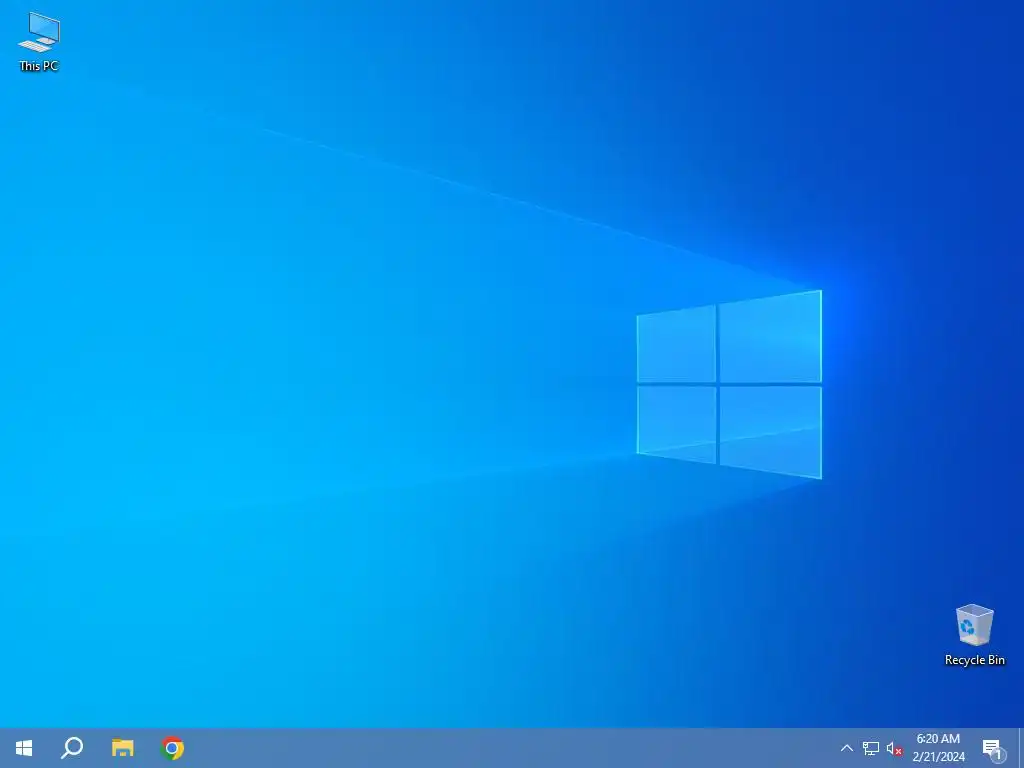The height and width of the screenshot is (768, 1024).
Task: Open the muted volume tray icon
Action: [894, 748]
